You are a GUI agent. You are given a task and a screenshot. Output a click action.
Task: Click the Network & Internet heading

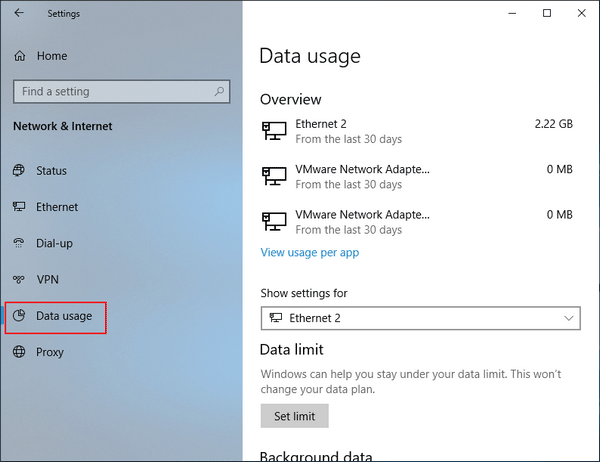63,126
